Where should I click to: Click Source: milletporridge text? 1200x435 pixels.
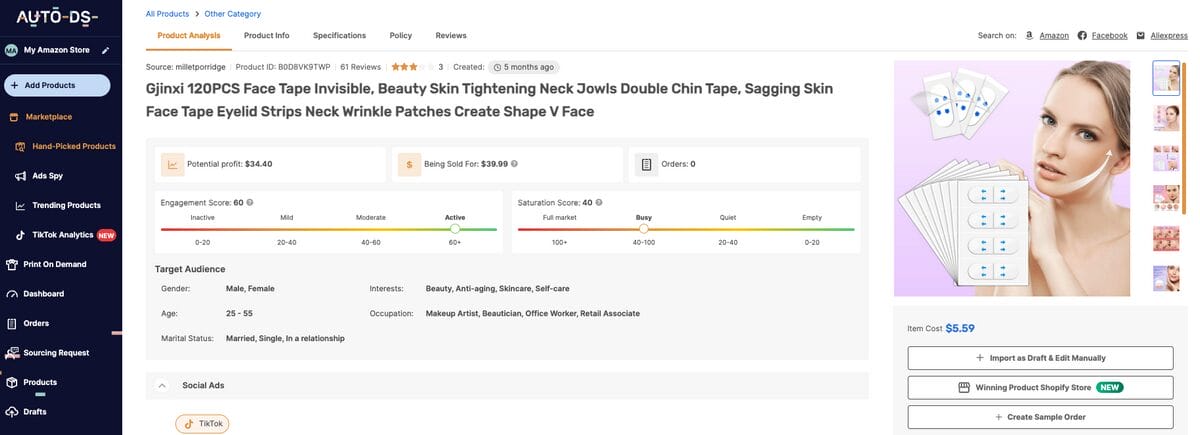point(184,67)
